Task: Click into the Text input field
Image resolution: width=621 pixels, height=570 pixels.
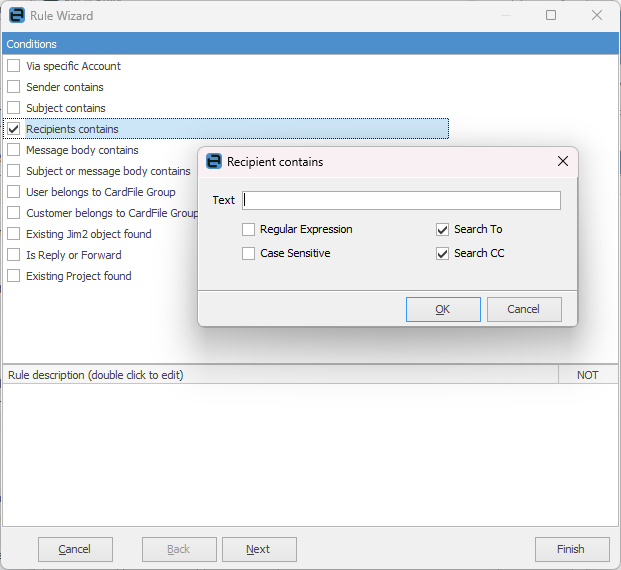Action: (401, 200)
